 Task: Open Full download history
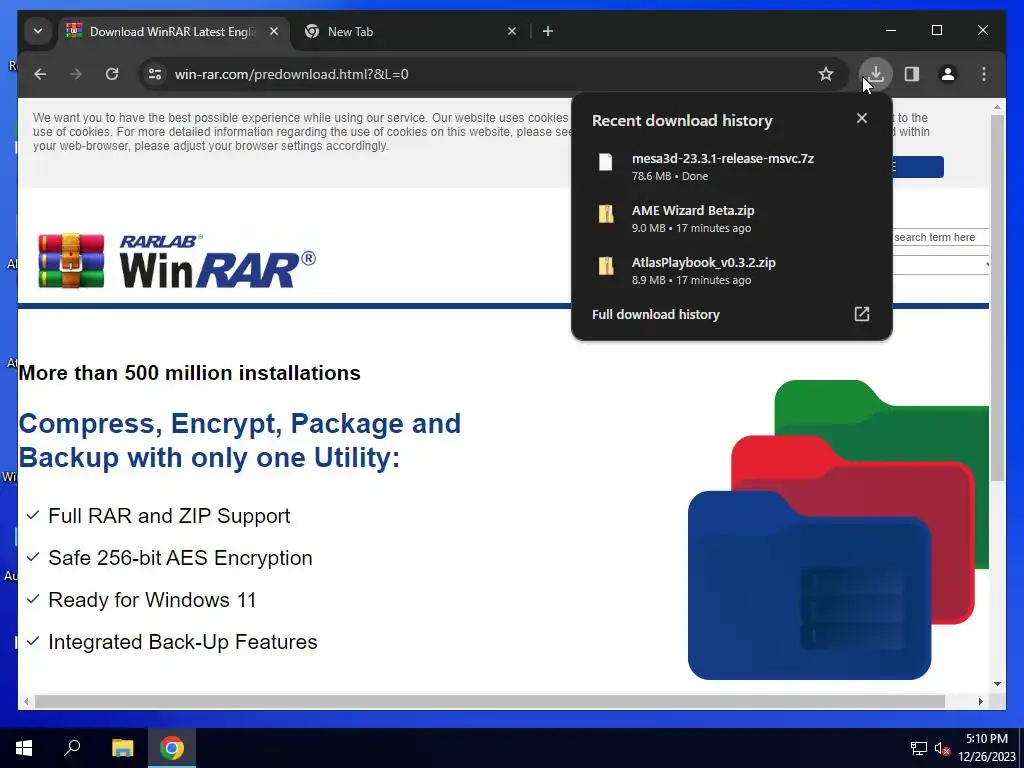pos(731,314)
